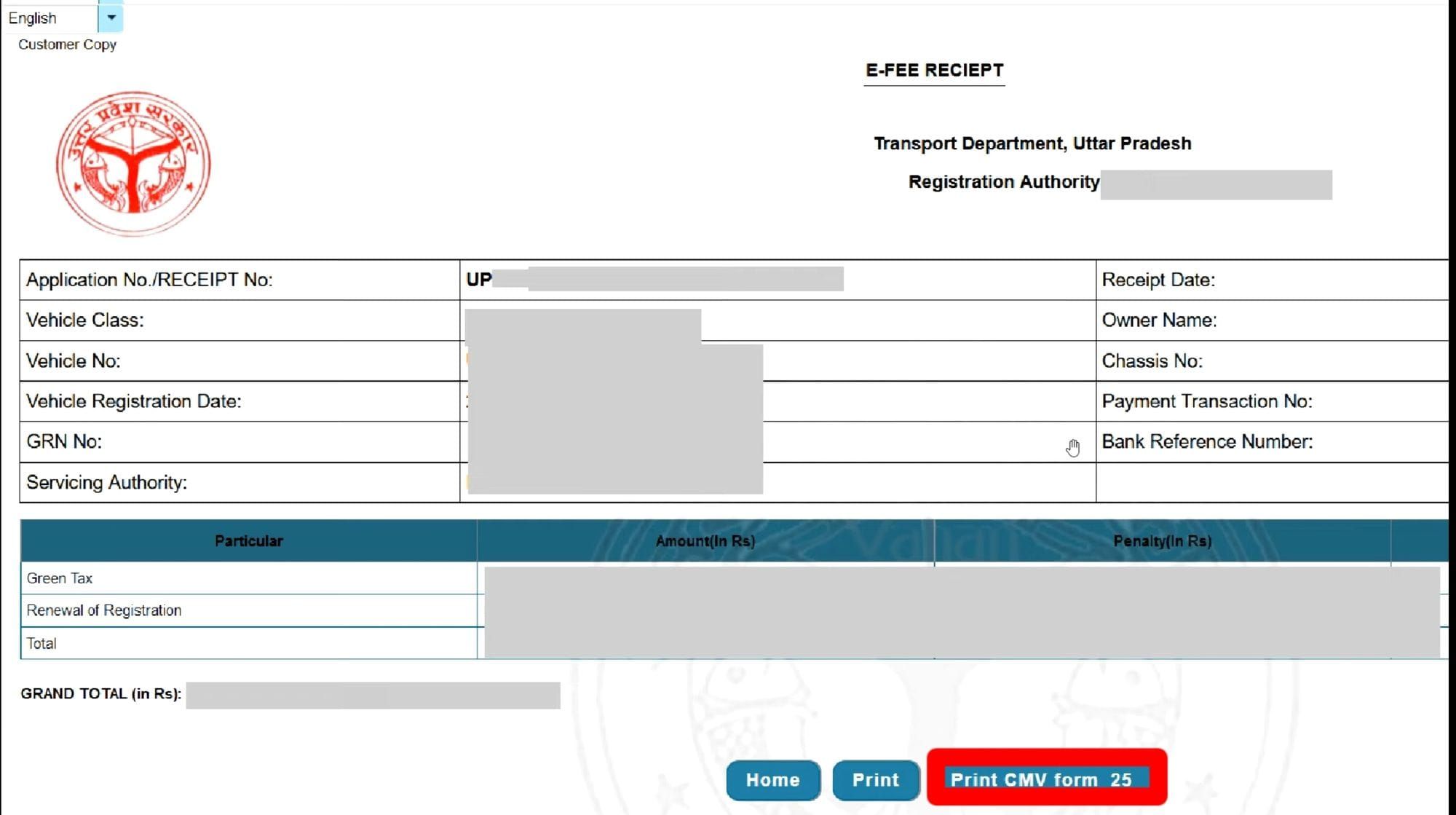This screenshot has width=1456, height=815.
Task: Click the E-FEE RECEIPT heading
Action: pyautogui.click(x=934, y=70)
